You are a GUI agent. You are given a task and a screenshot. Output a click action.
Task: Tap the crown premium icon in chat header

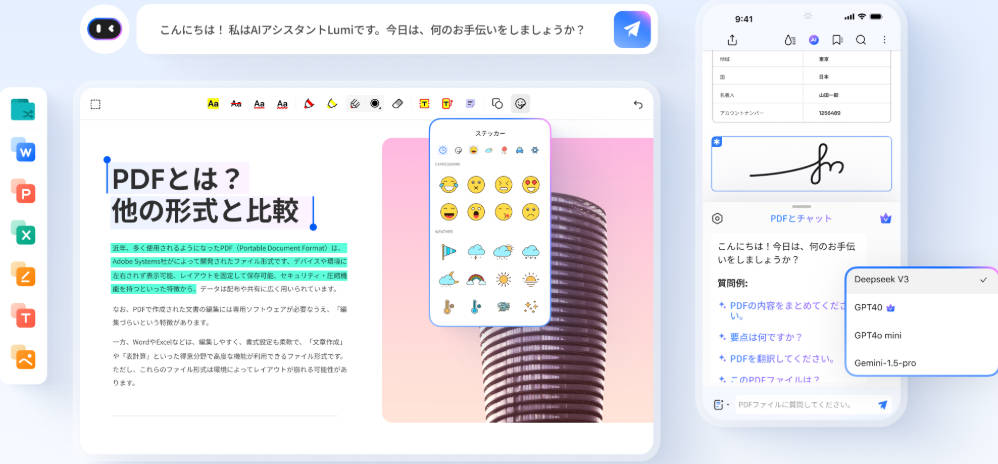point(885,218)
